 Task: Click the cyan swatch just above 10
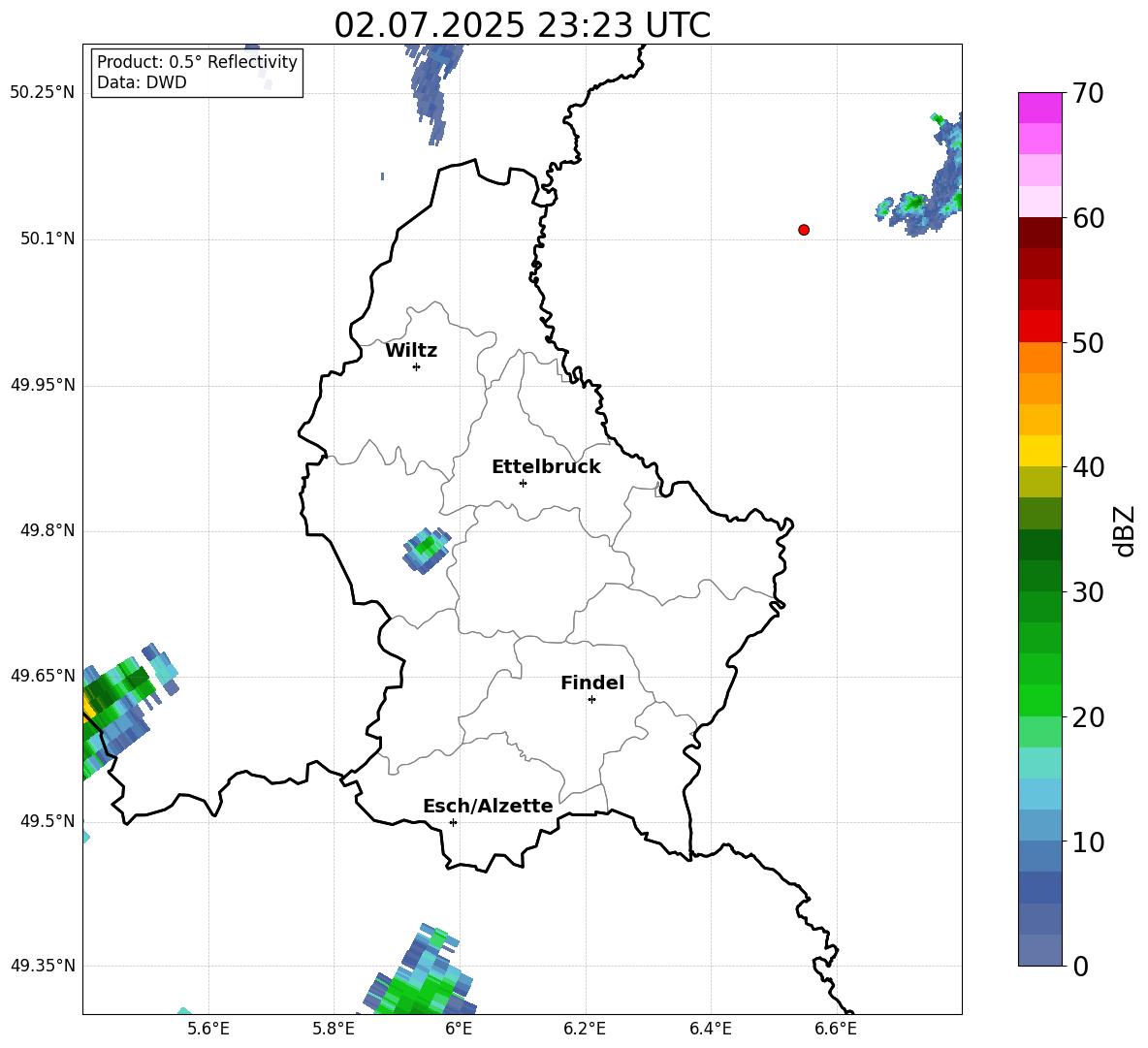[x=1039, y=825]
